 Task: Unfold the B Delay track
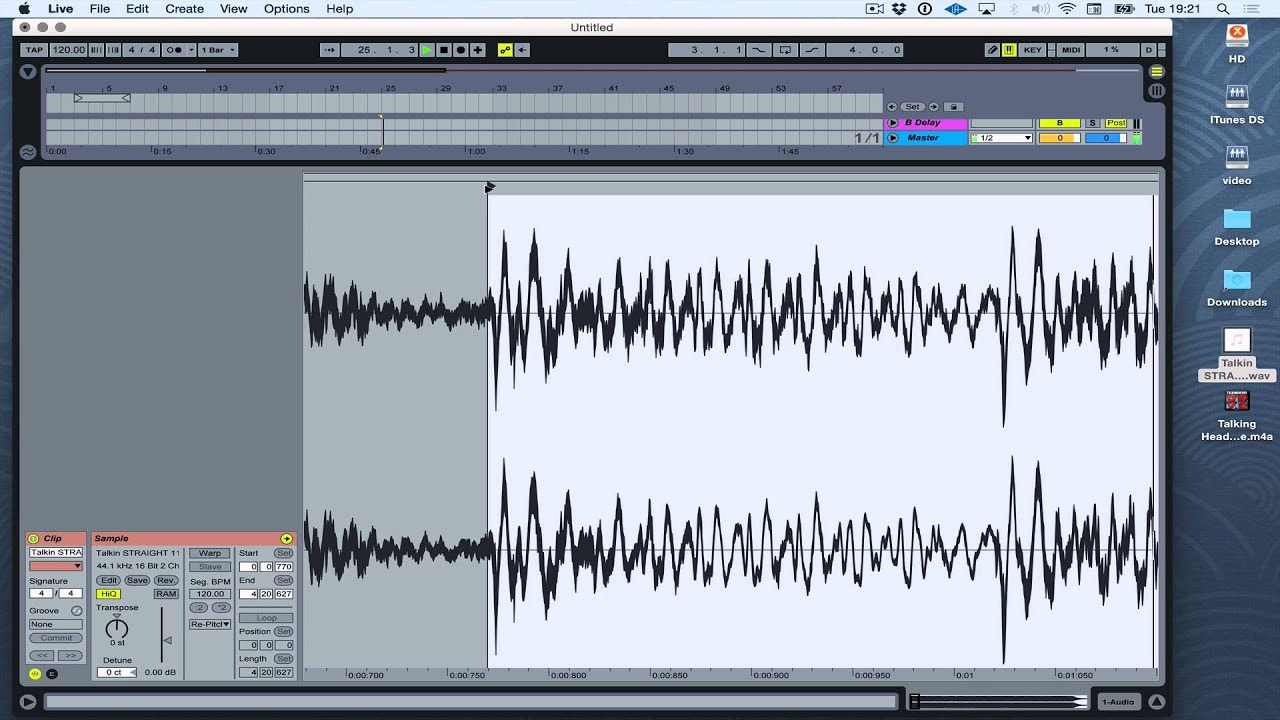[893, 123]
